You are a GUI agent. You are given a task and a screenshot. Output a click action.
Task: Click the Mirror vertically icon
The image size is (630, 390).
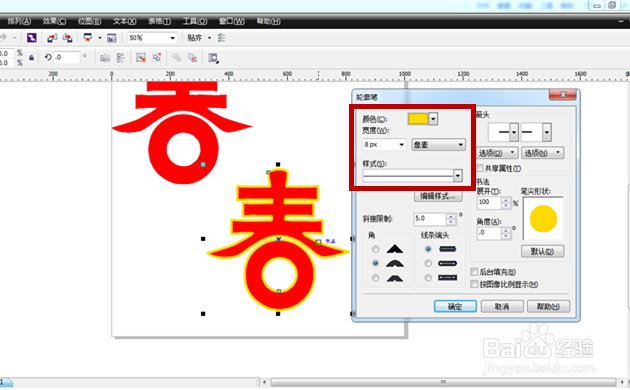[121, 58]
